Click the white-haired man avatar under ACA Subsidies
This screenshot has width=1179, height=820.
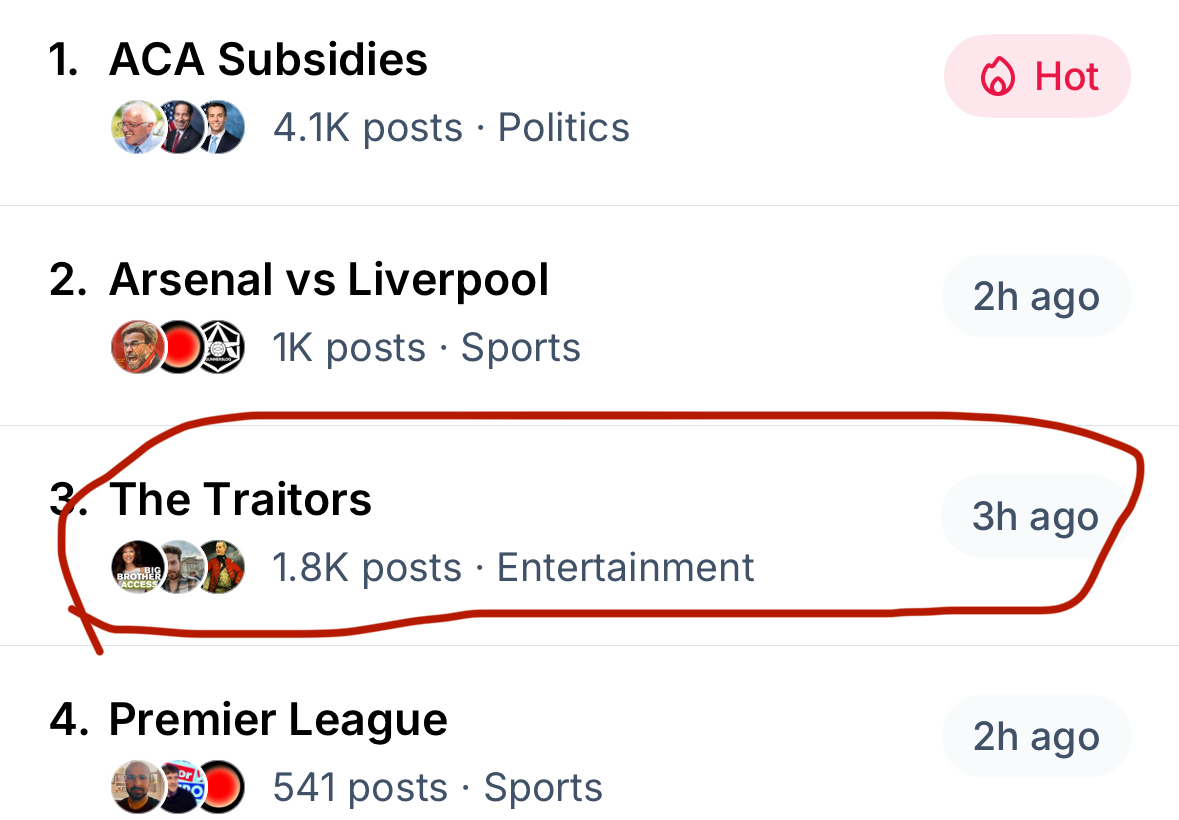[136, 128]
